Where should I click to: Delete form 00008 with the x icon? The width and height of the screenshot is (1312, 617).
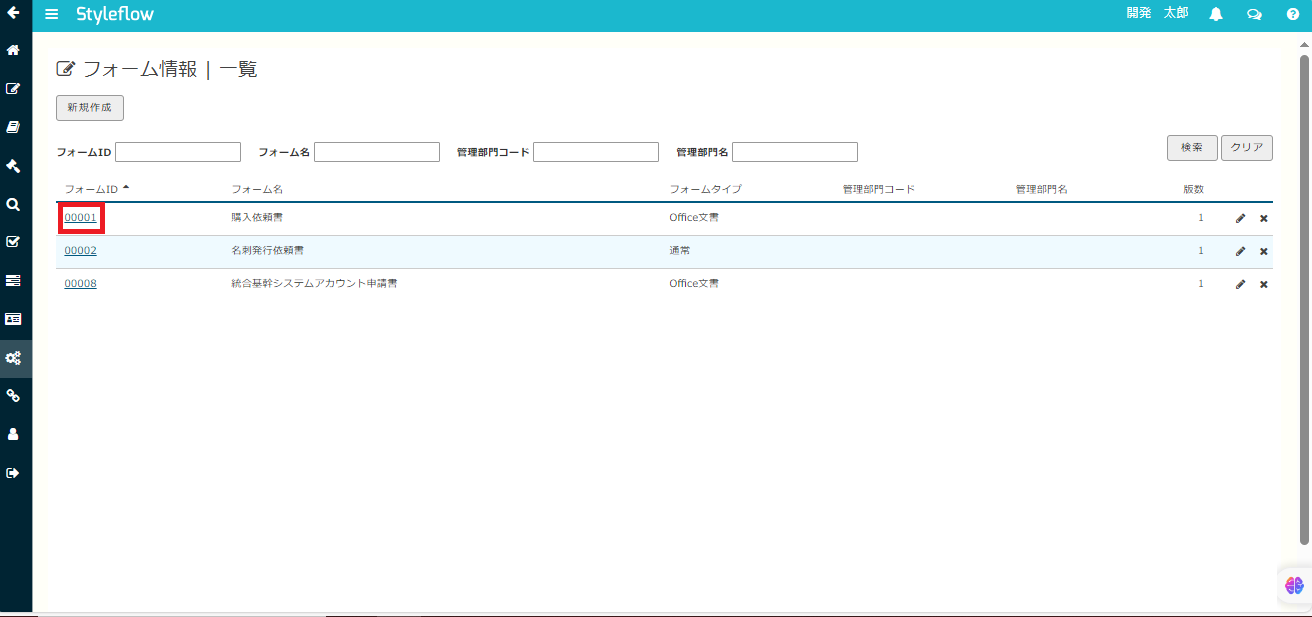[1263, 284]
